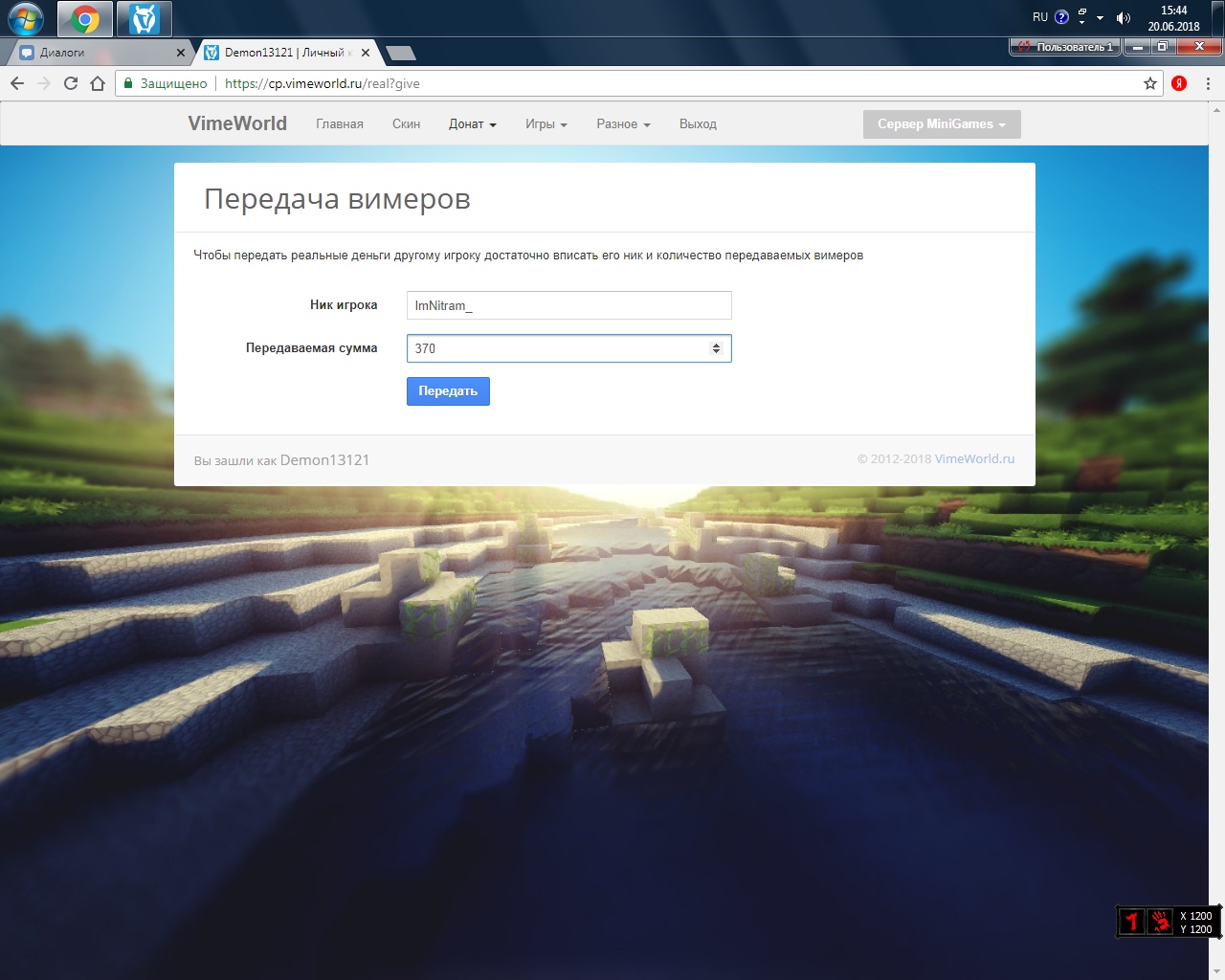This screenshot has width=1225, height=980.
Task: Focus the Передаваемая сумма field
Action: point(568,348)
